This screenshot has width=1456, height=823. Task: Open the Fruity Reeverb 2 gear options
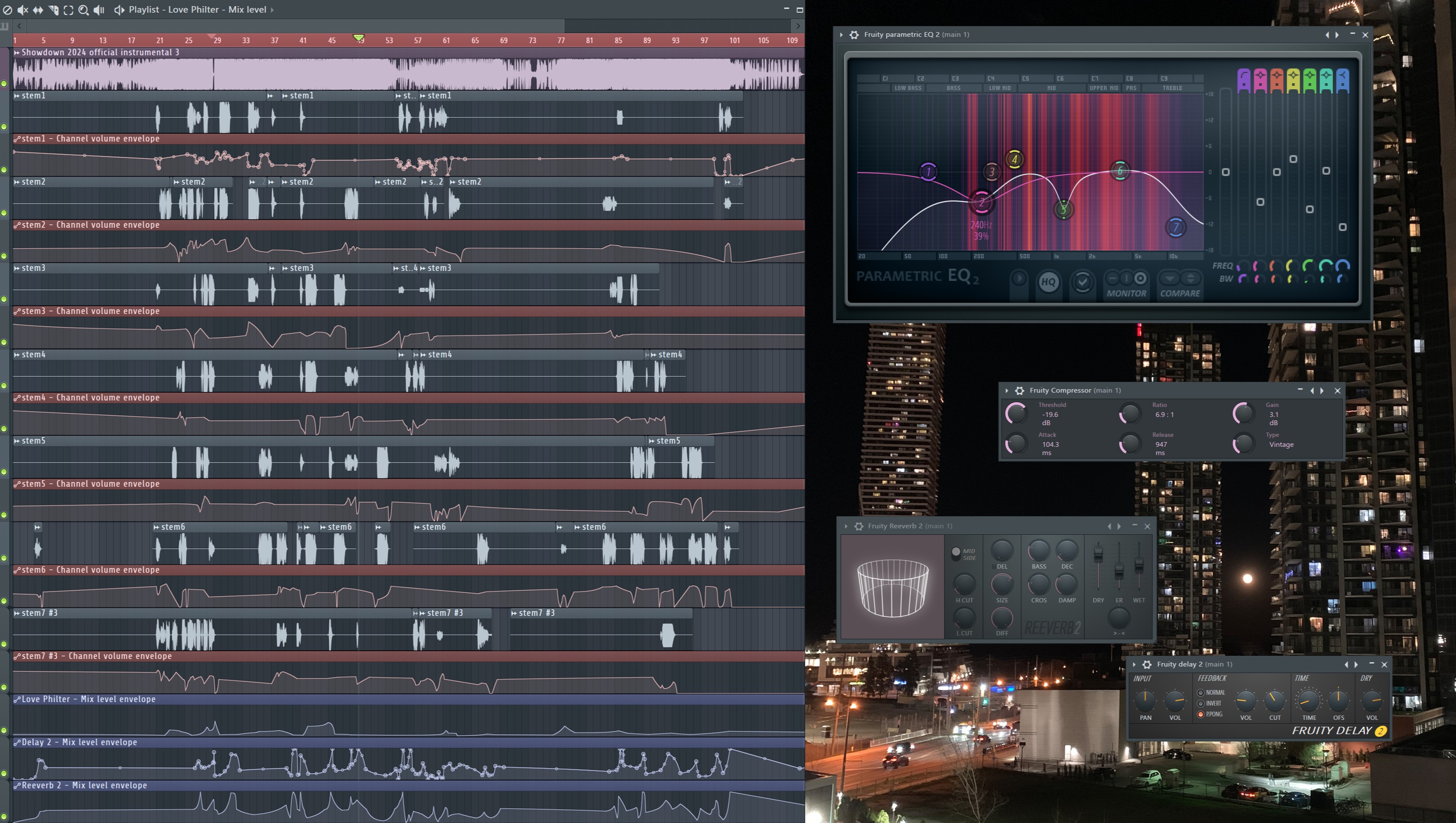[859, 526]
